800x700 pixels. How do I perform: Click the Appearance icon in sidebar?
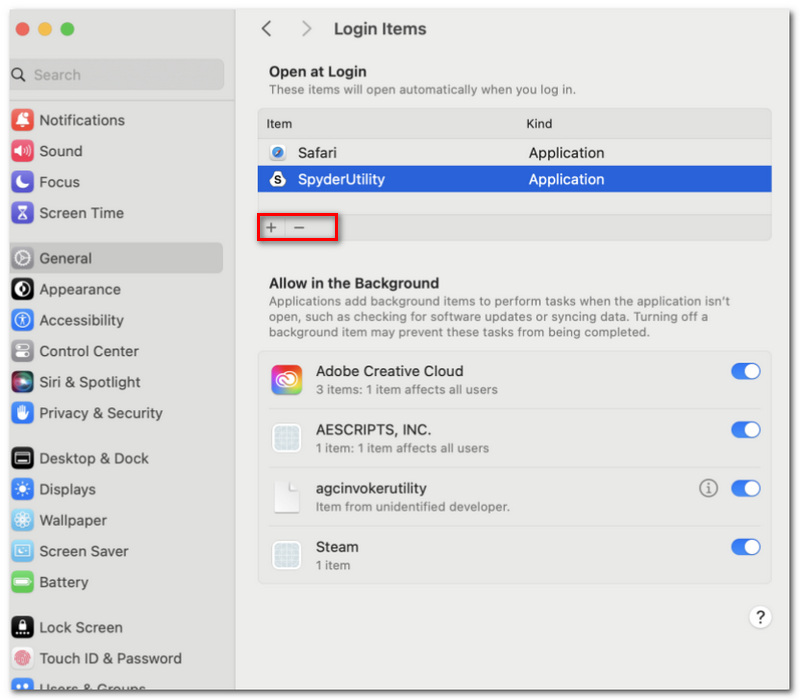[x=22, y=289]
